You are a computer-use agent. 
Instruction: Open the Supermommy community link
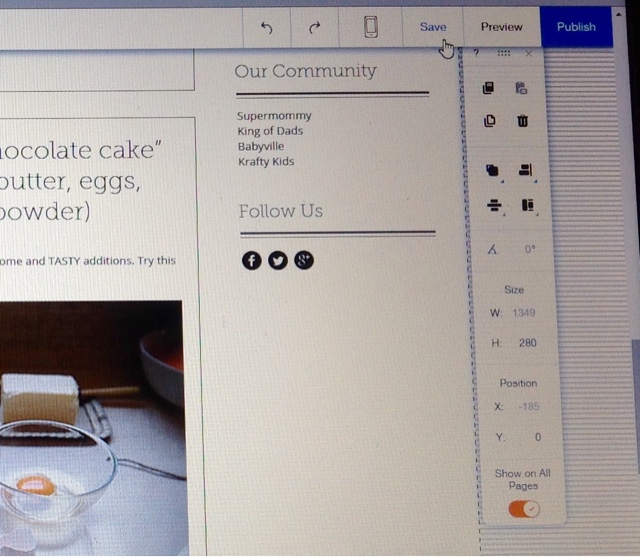(274, 116)
